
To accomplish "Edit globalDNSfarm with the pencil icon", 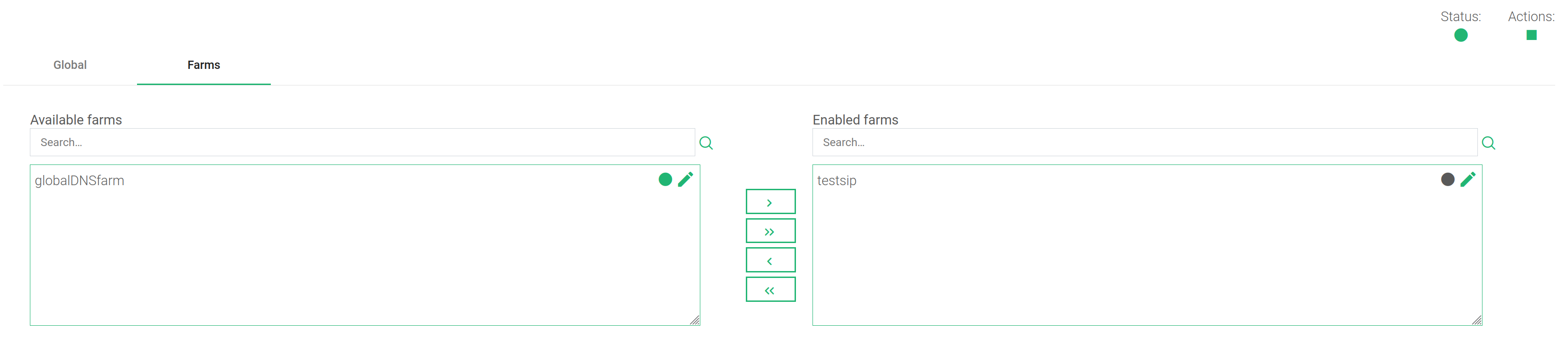I will (686, 180).
